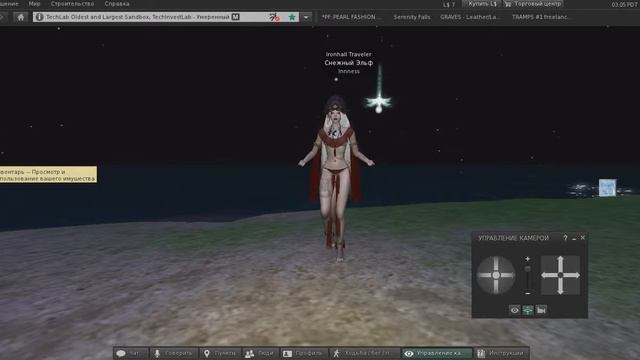The image size is (640, 360).
Task: Click the Home button in the navigation bar
Action: point(20,17)
